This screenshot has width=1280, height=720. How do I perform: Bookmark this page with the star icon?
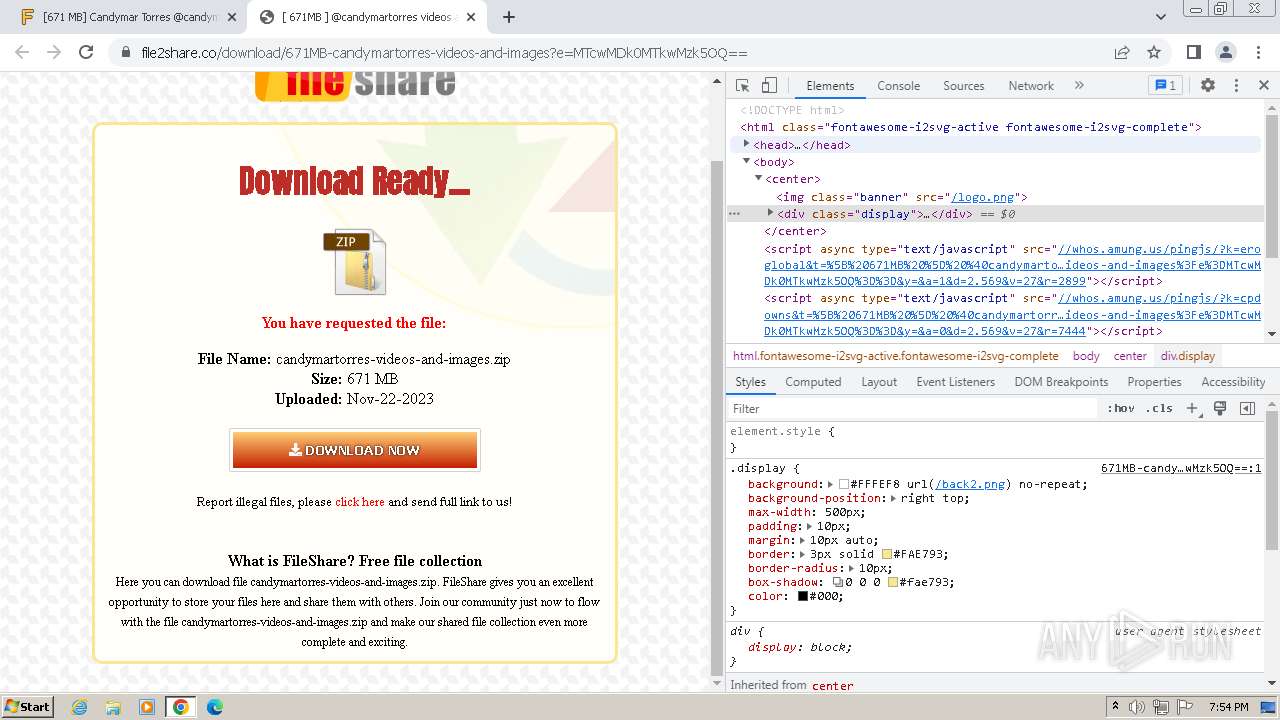click(1154, 52)
